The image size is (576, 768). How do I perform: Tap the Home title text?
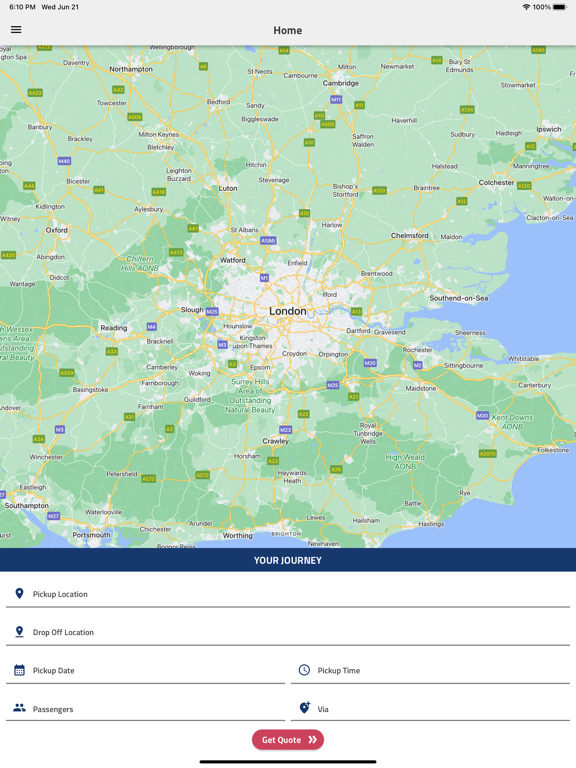click(288, 30)
